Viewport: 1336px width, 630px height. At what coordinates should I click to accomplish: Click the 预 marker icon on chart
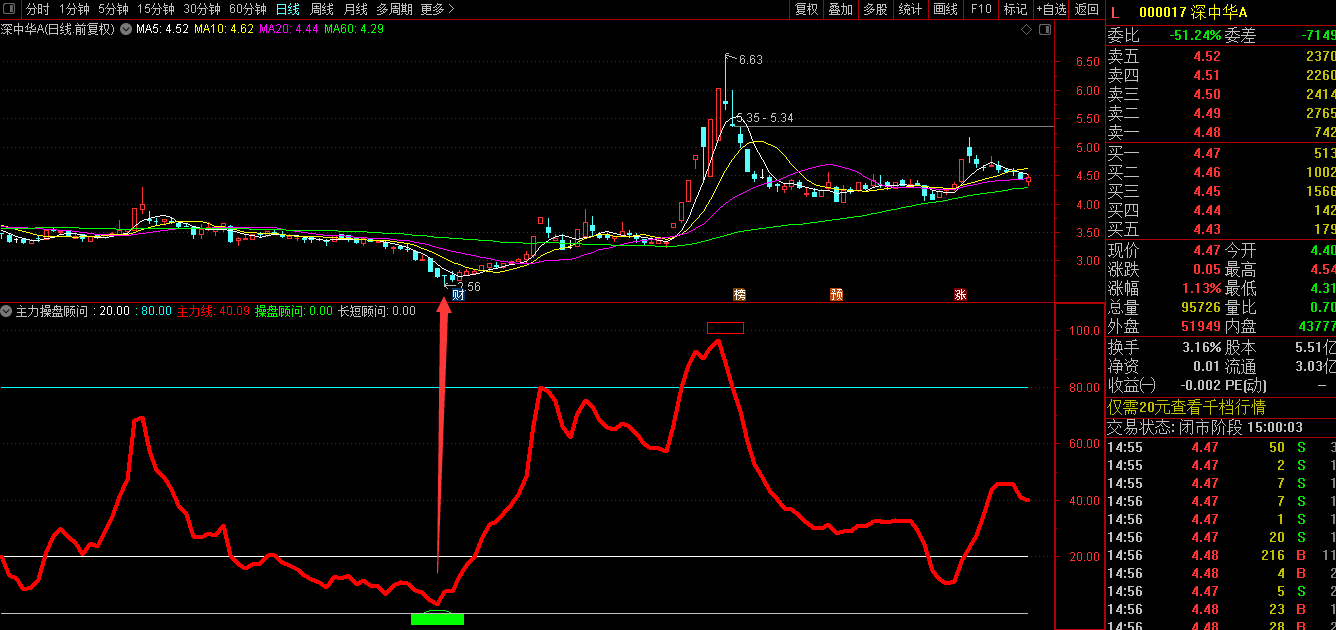(x=836, y=294)
